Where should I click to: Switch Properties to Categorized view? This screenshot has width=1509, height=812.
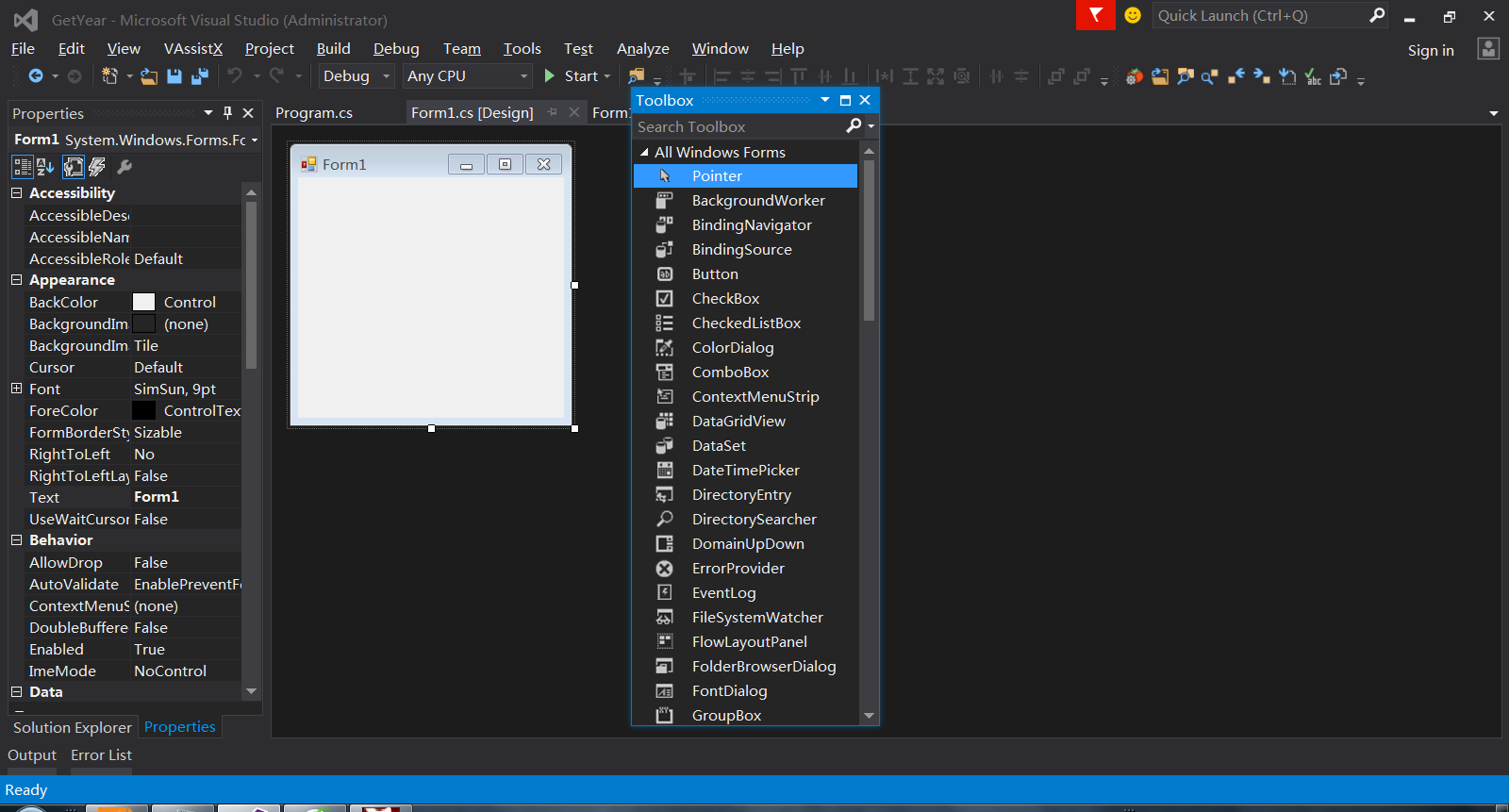tap(23, 167)
